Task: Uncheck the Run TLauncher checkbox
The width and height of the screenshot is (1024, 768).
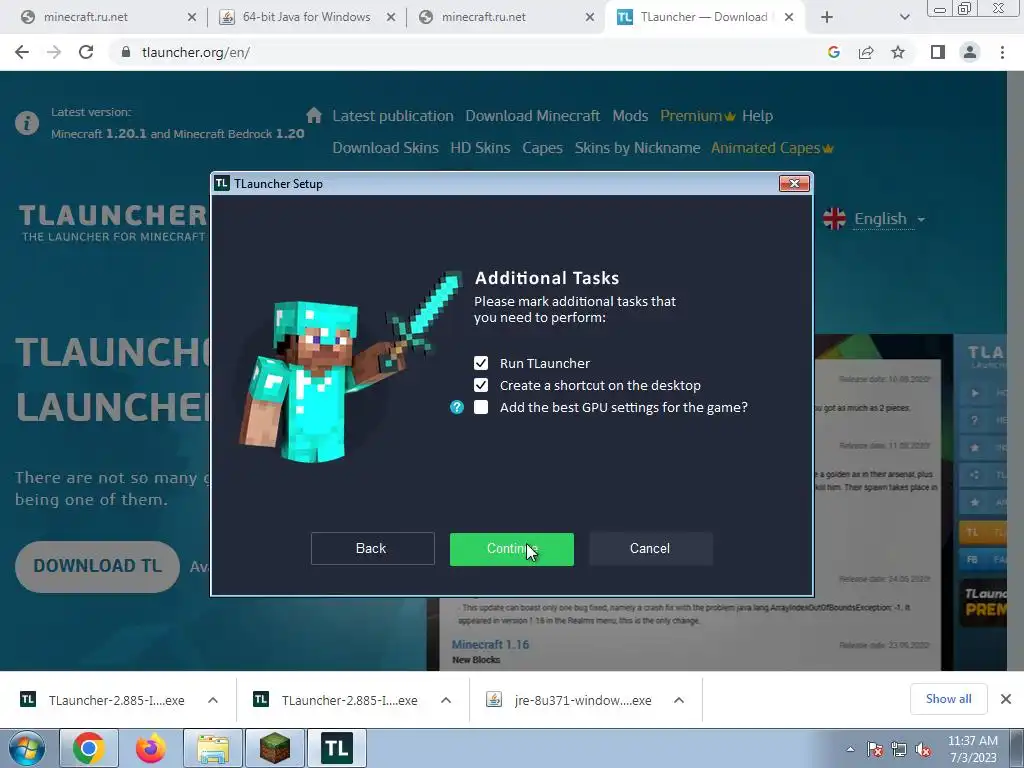Action: [x=481, y=363]
